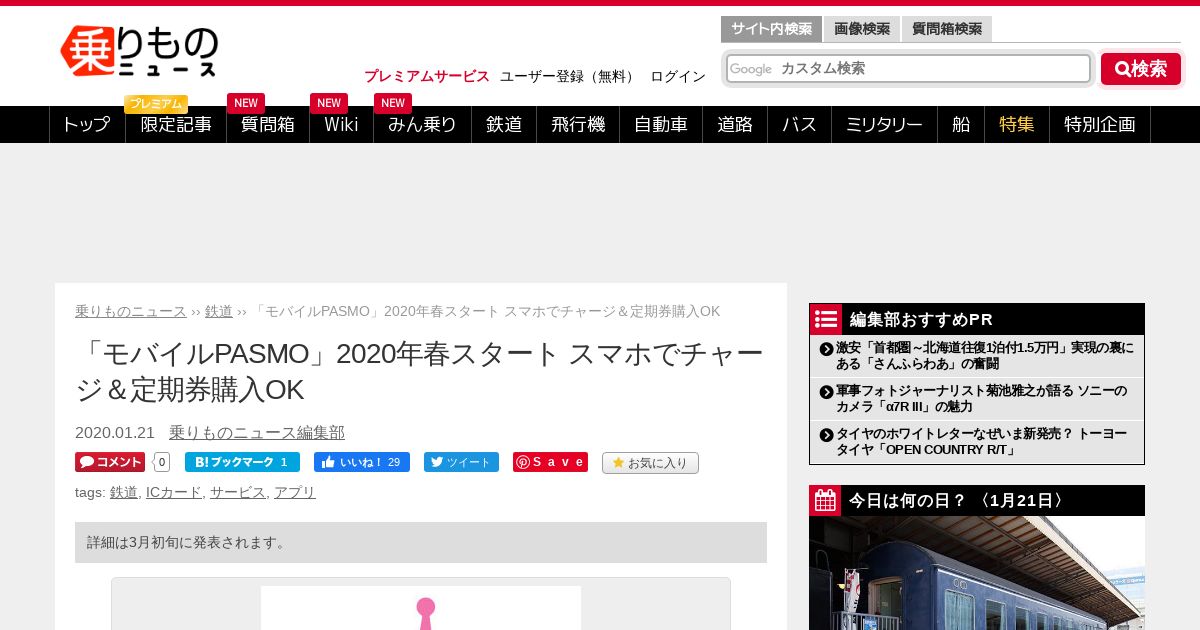
Task: Click author link 乗りものニュース編集部
Action: click(x=257, y=432)
